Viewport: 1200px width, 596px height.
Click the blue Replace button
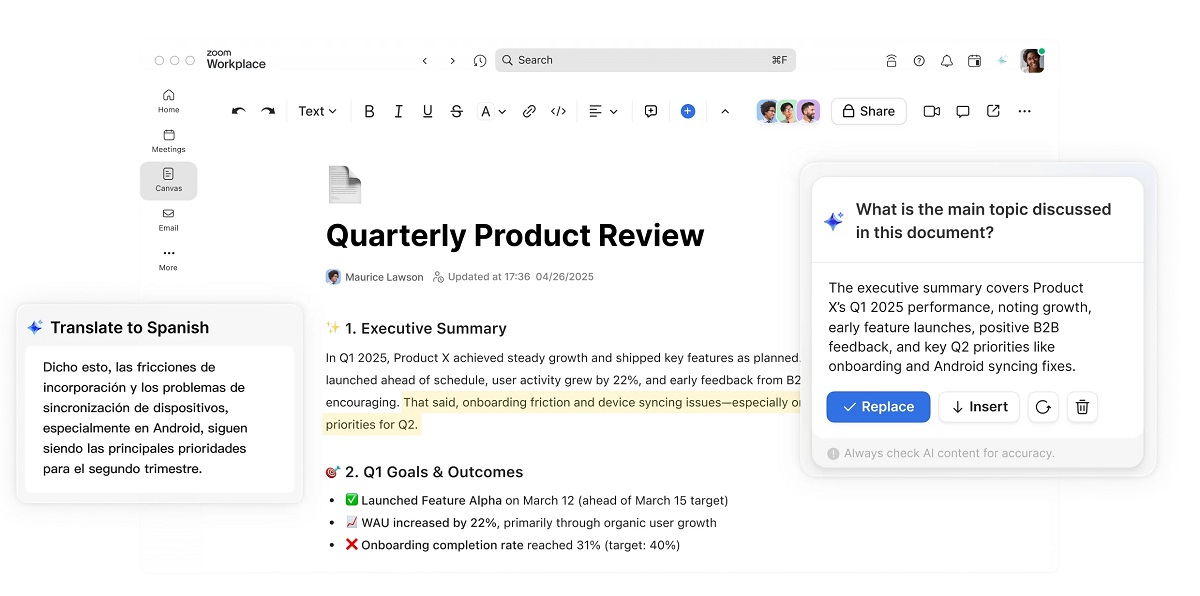click(878, 407)
